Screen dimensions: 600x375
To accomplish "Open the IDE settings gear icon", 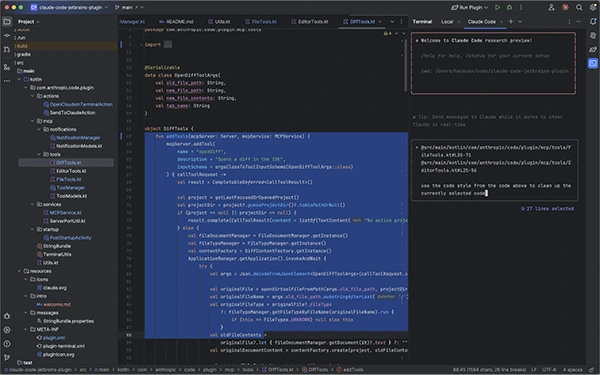I will click(593, 7).
